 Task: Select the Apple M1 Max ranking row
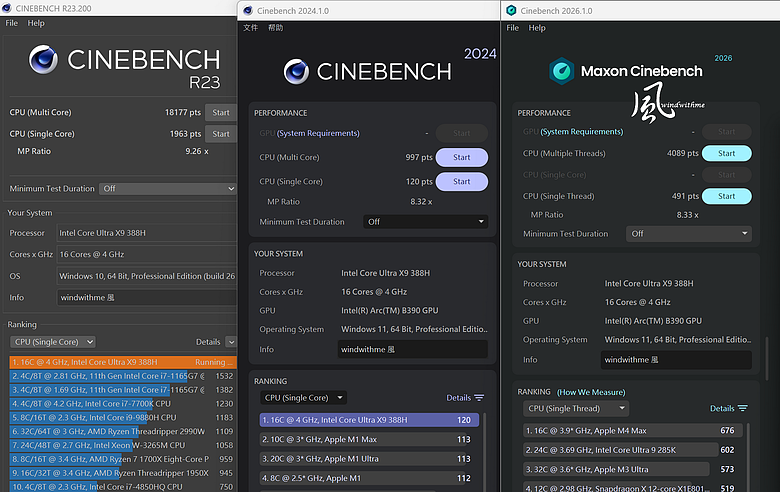[369, 439]
